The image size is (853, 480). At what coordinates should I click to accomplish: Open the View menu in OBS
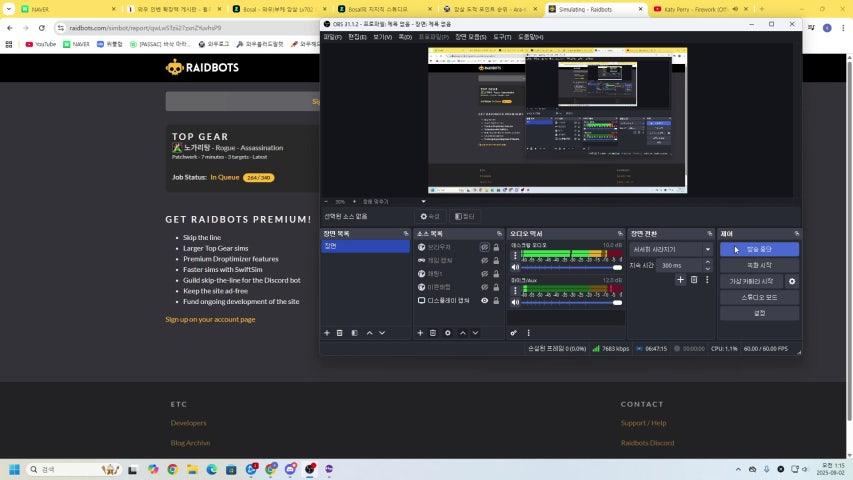coord(382,37)
